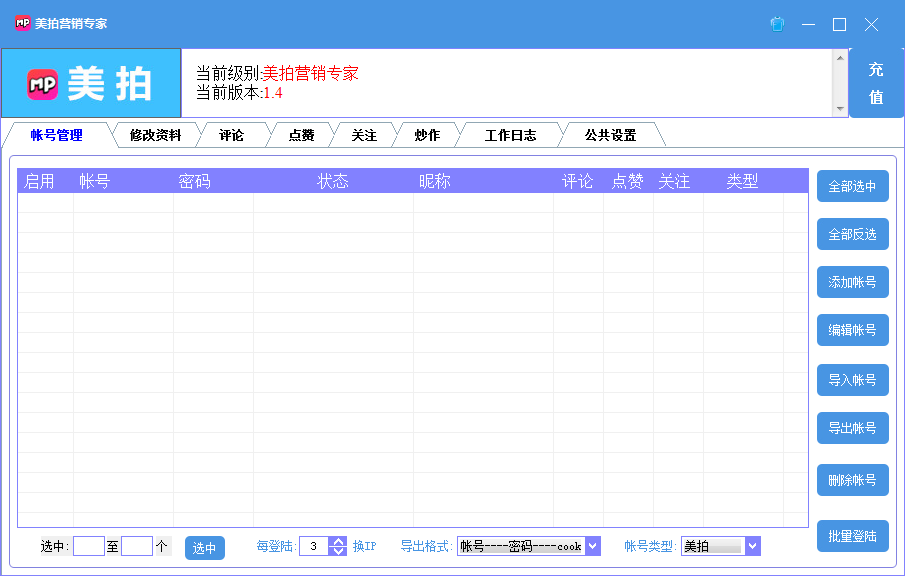Import accounts with 导入帐号
Viewport: 905px width, 576px height.
click(852, 380)
